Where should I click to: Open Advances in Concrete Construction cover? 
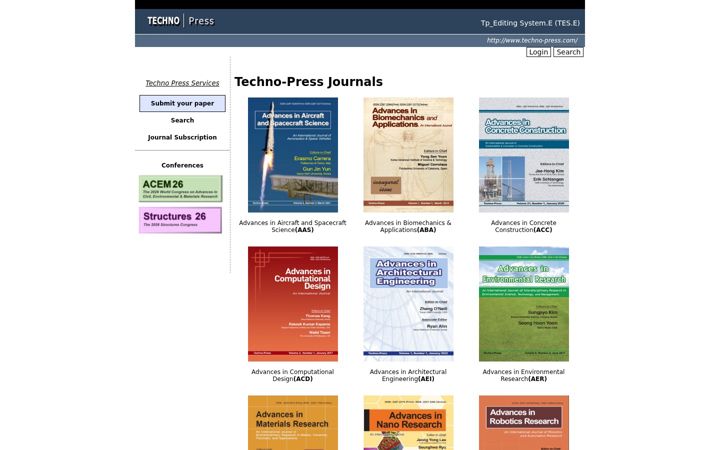524,155
